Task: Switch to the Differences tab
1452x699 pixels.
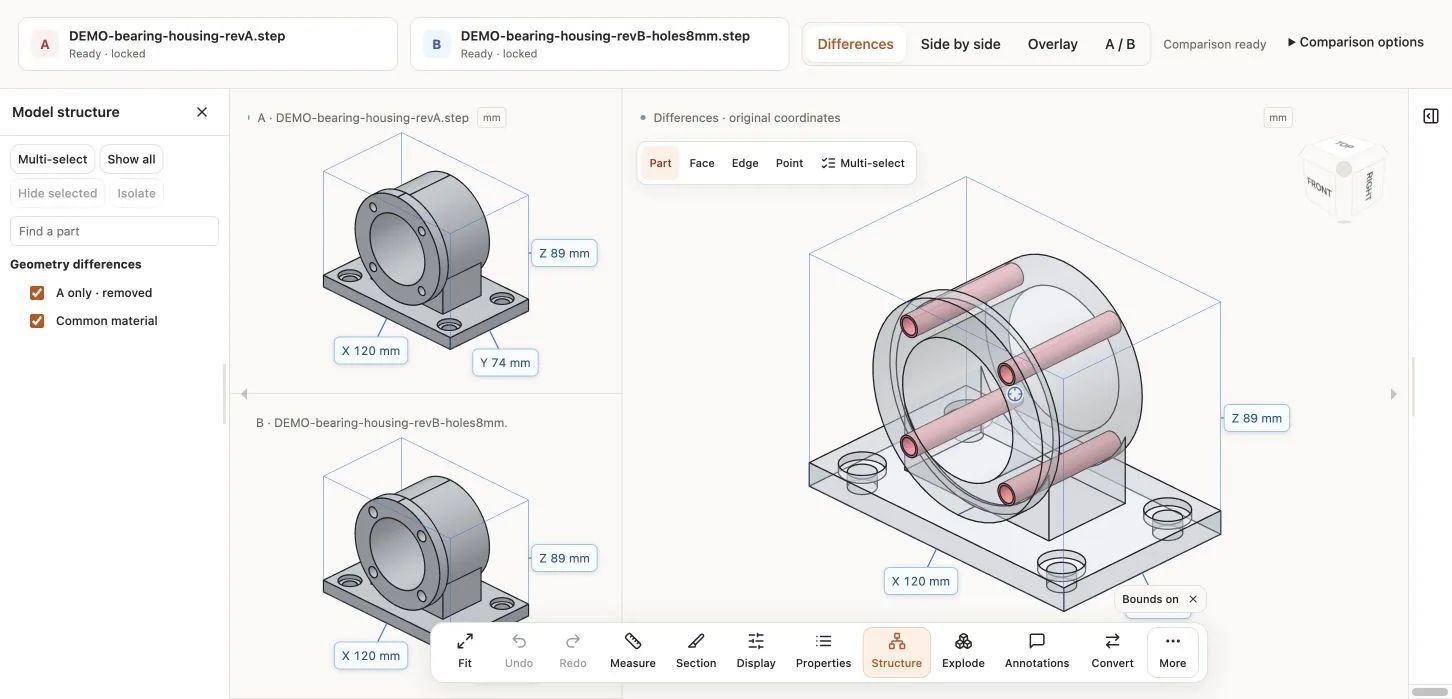Action: click(855, 44)
